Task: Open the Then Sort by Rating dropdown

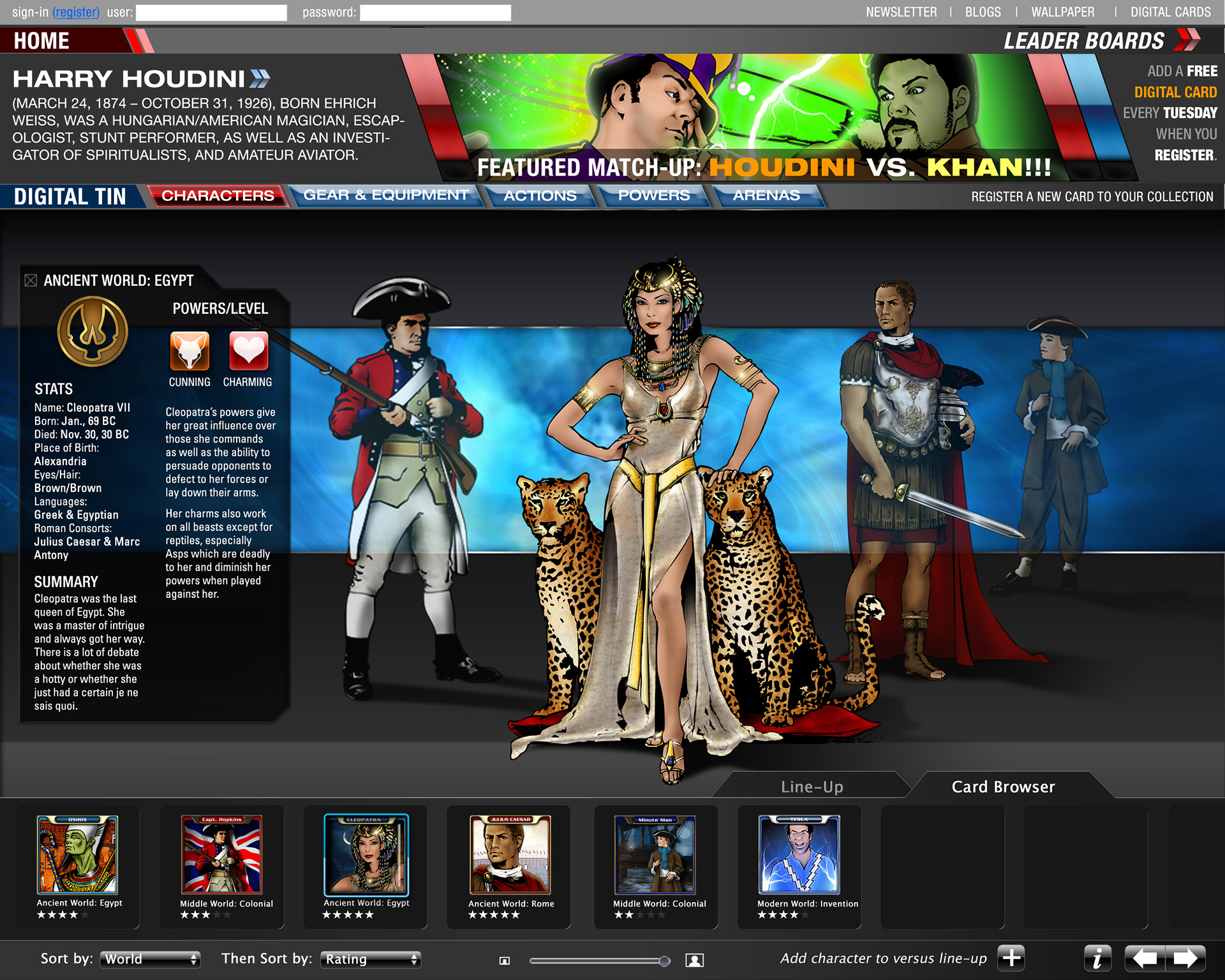Action: point(371,959)
